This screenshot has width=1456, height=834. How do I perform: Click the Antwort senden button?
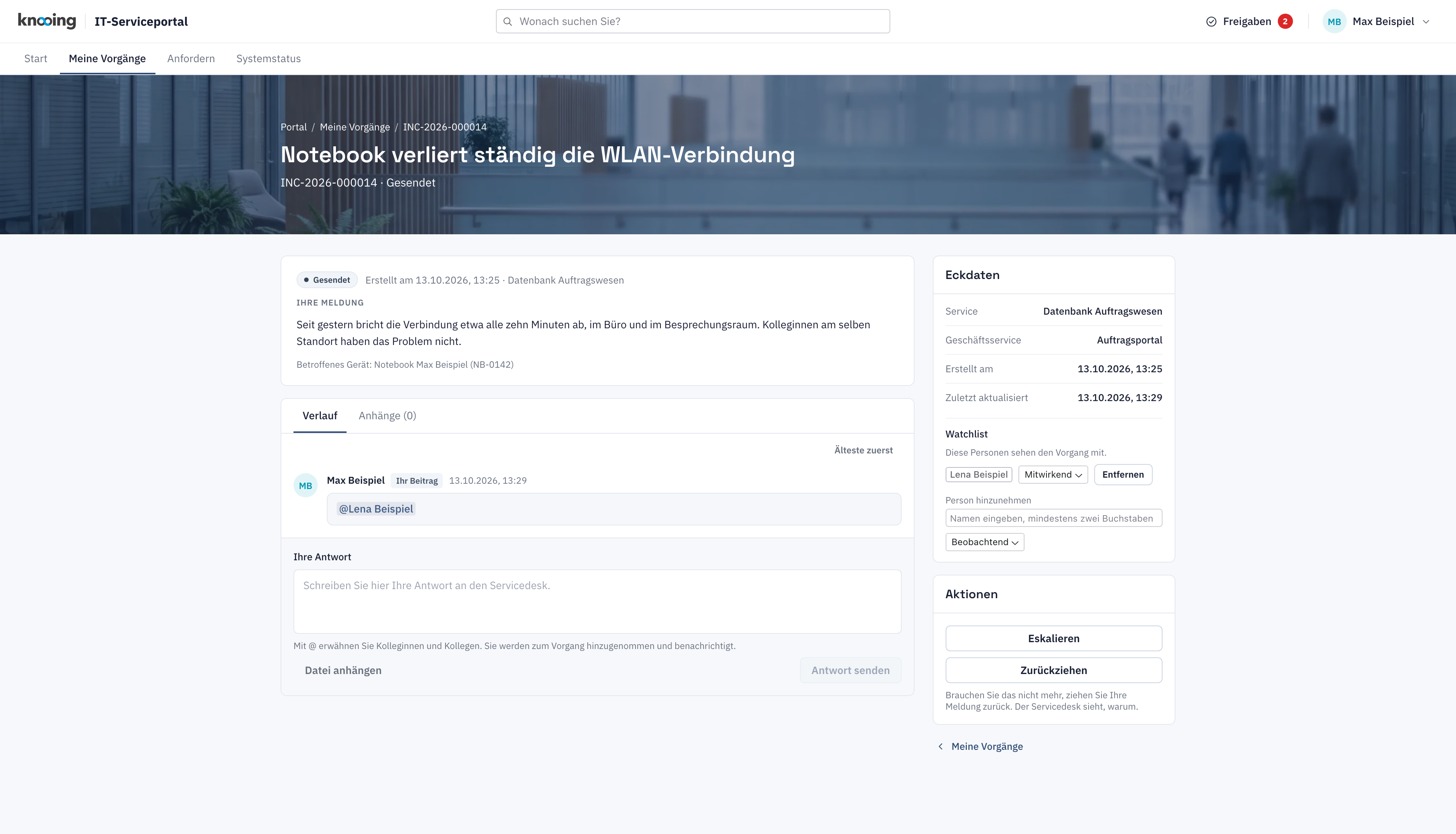(x=850, y=670)
